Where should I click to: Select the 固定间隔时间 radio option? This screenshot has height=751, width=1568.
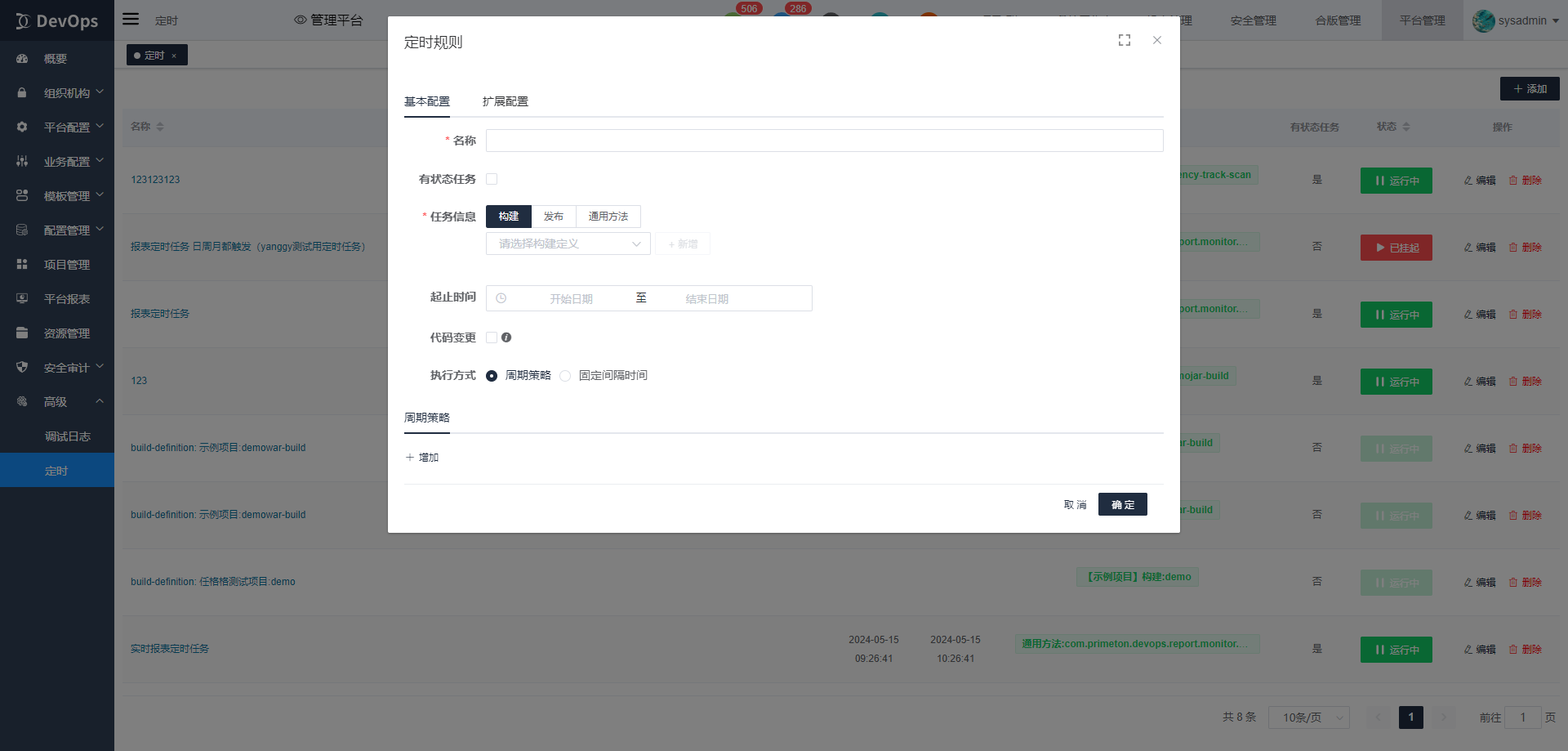click(x=565, y=376)
